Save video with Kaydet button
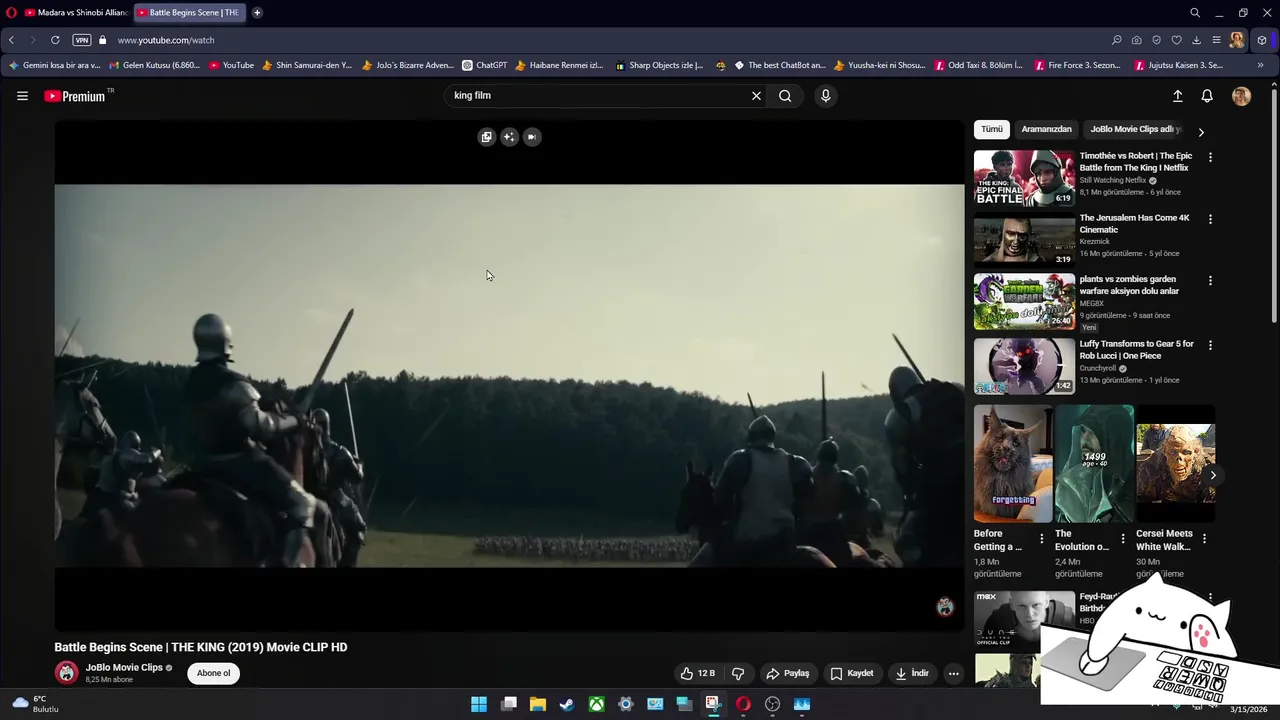This screenshot has height=720, width=1280. [x=851, y=673]
